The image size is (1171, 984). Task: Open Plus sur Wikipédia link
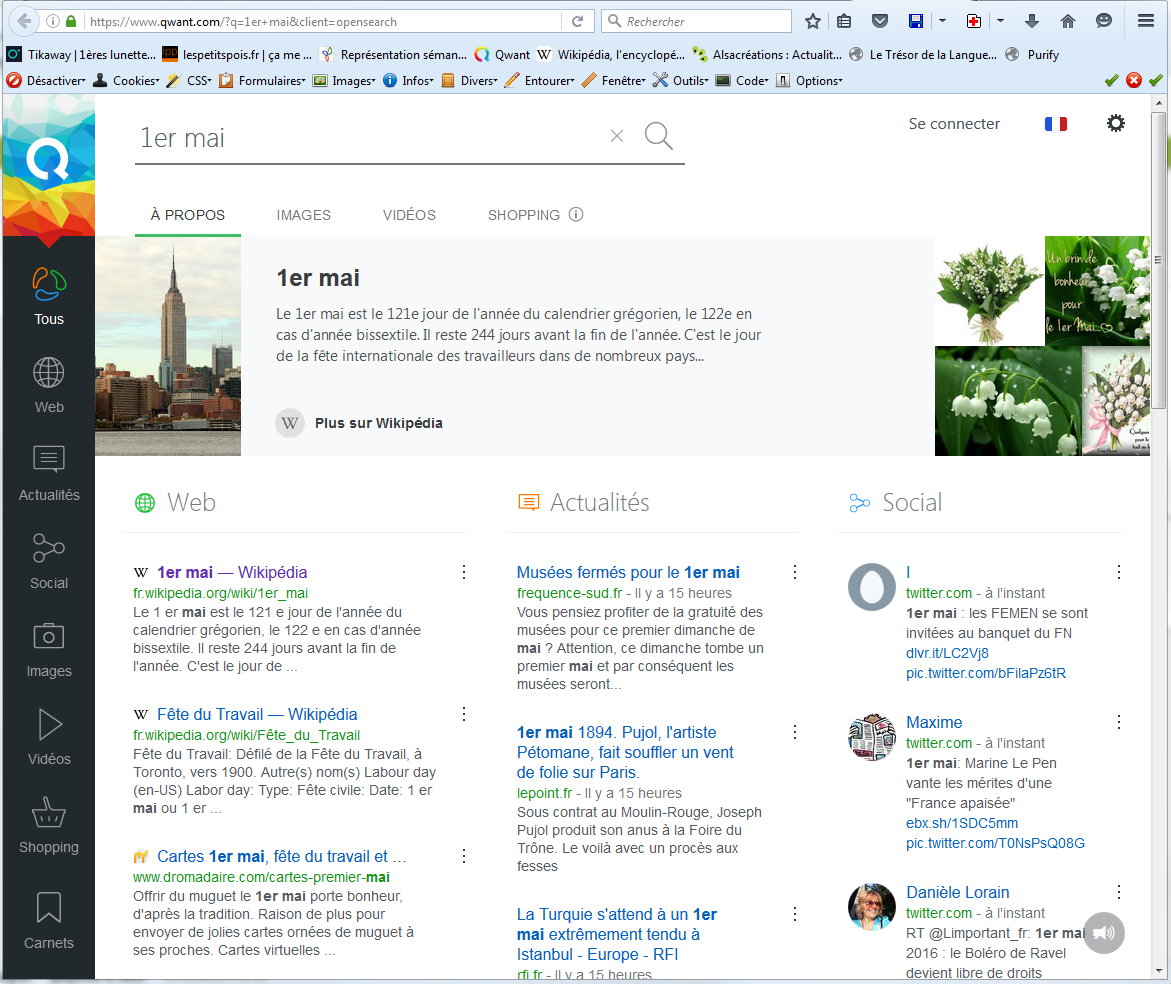(x=378, y=423)
